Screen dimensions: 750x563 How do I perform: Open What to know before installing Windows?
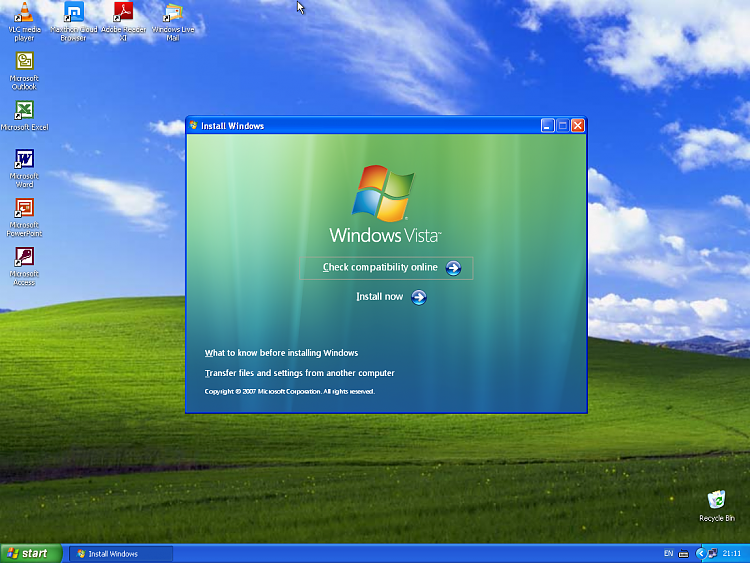pyautogui.click(x=281, y=353)
